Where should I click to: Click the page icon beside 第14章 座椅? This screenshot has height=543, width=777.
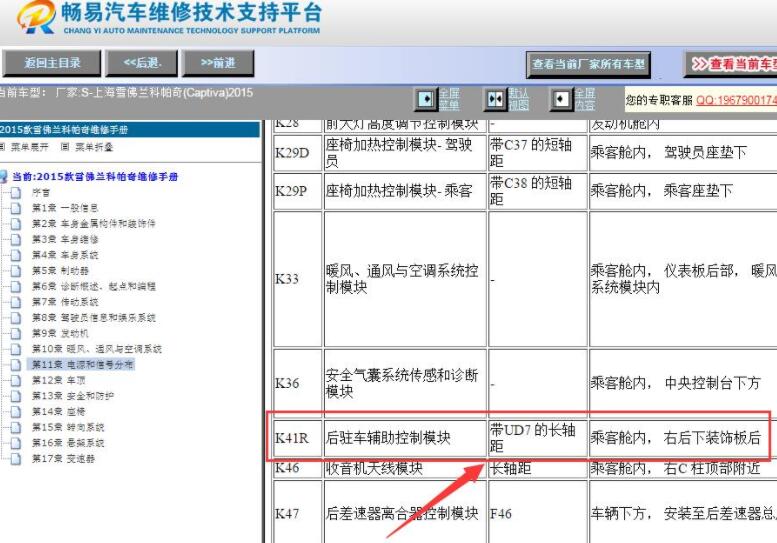(x=16, y=412)
